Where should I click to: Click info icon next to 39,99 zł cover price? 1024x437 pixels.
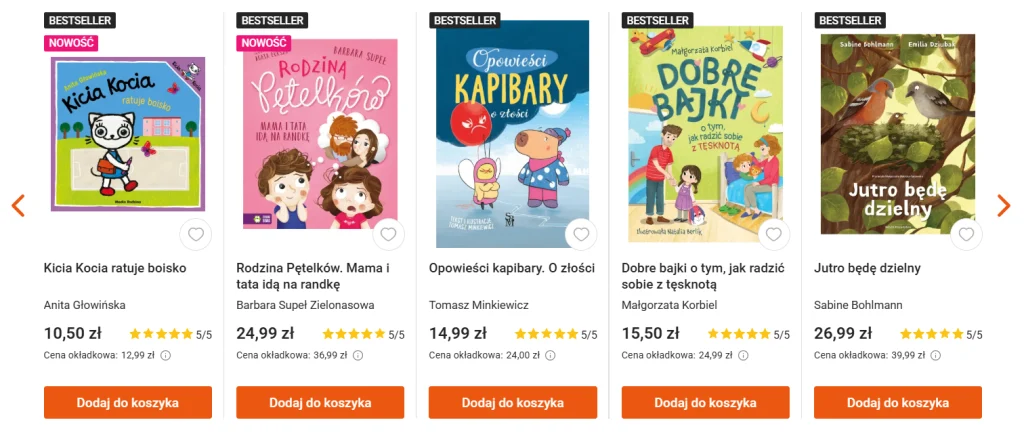(x=936, y=356)
